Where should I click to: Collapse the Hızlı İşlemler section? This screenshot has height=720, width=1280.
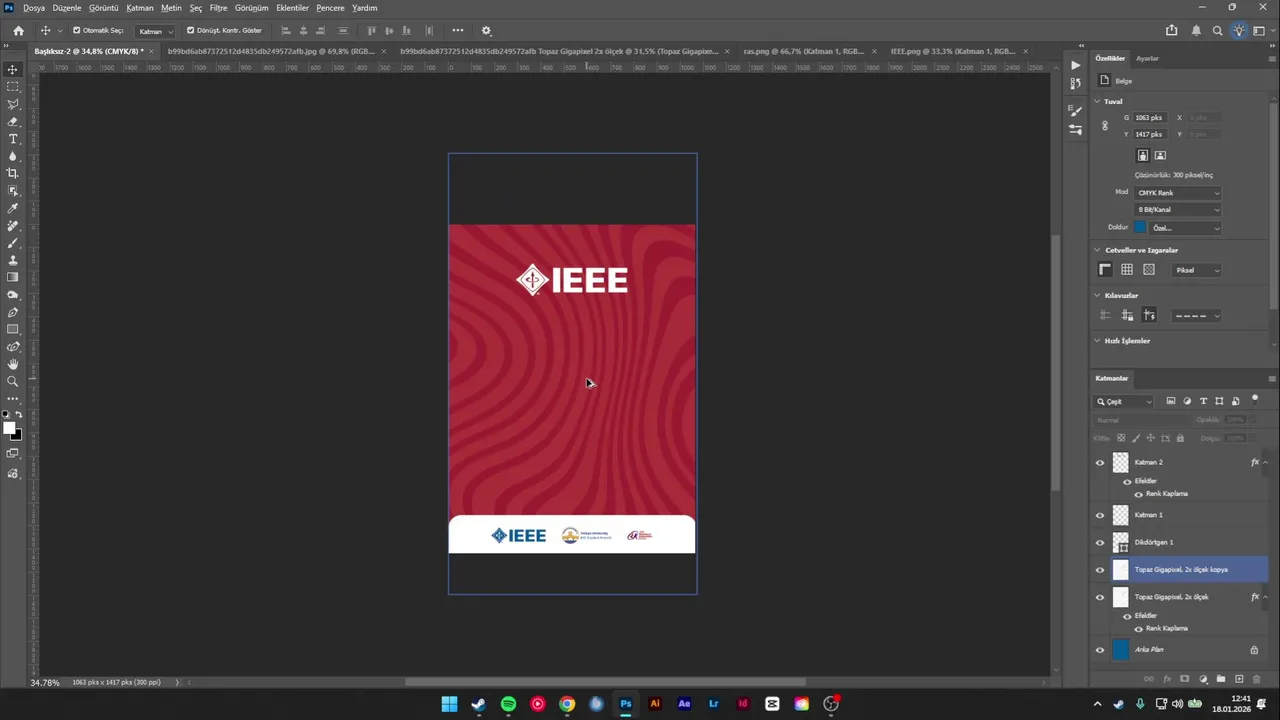click(1097, 340)
